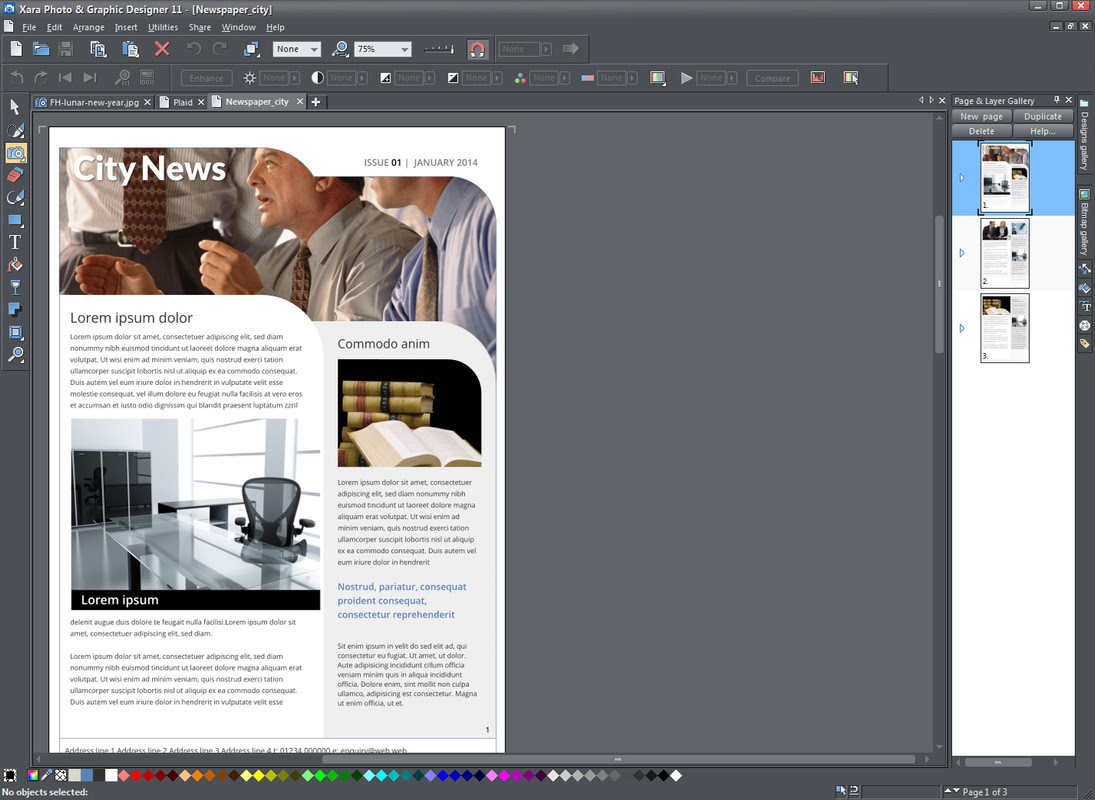Click the New page button
The image size is (1095, 800).
(981, 116)
